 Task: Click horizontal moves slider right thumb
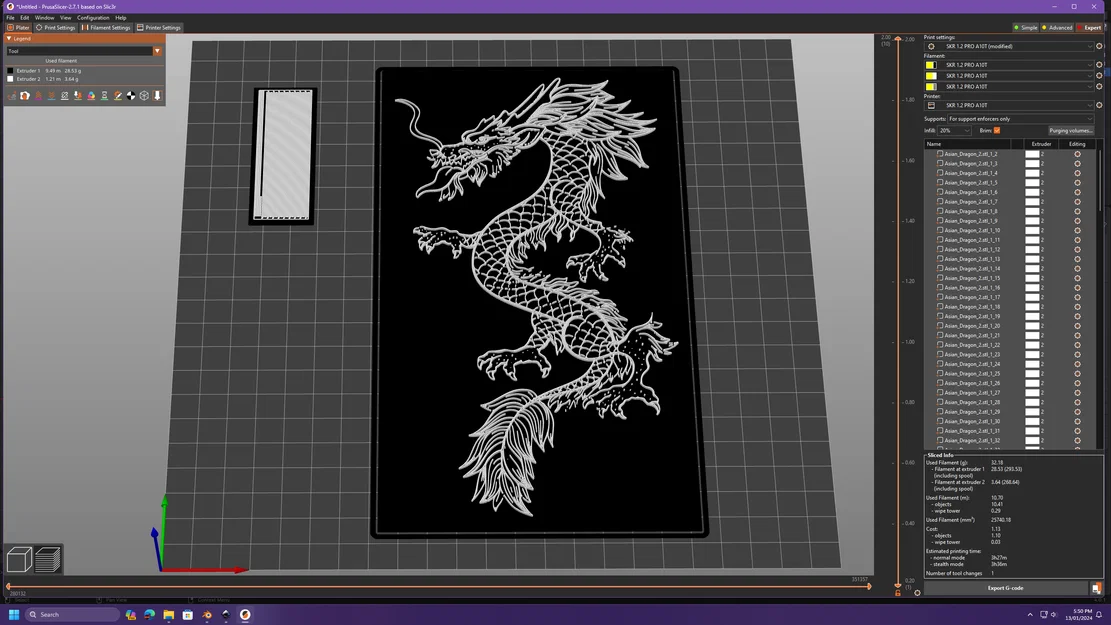coord(869,586)
